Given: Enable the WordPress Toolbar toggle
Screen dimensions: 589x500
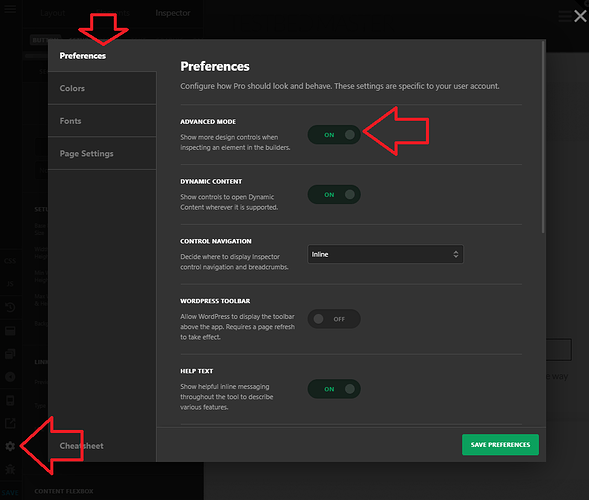Looking at the screenshot, I should pyautogui.click(x=334, y=319).
